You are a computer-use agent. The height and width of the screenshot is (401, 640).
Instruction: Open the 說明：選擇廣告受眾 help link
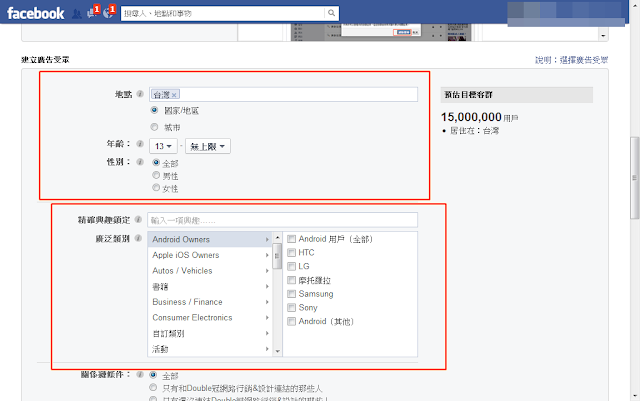[571, 60]
